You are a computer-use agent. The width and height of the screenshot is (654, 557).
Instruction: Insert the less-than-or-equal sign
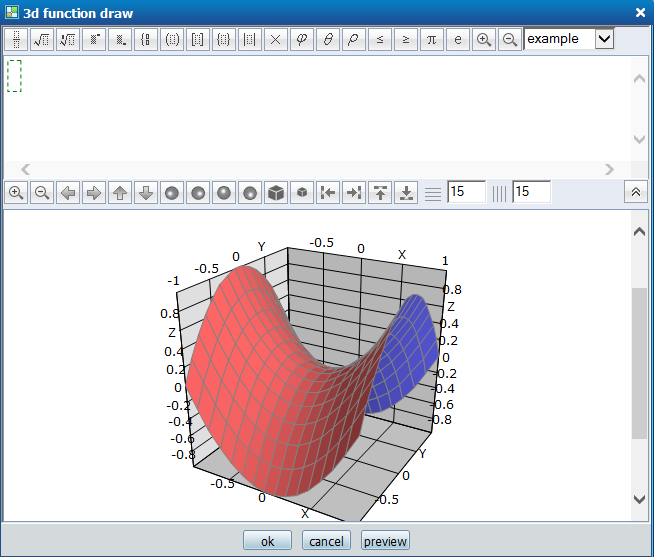coord(380,40)
